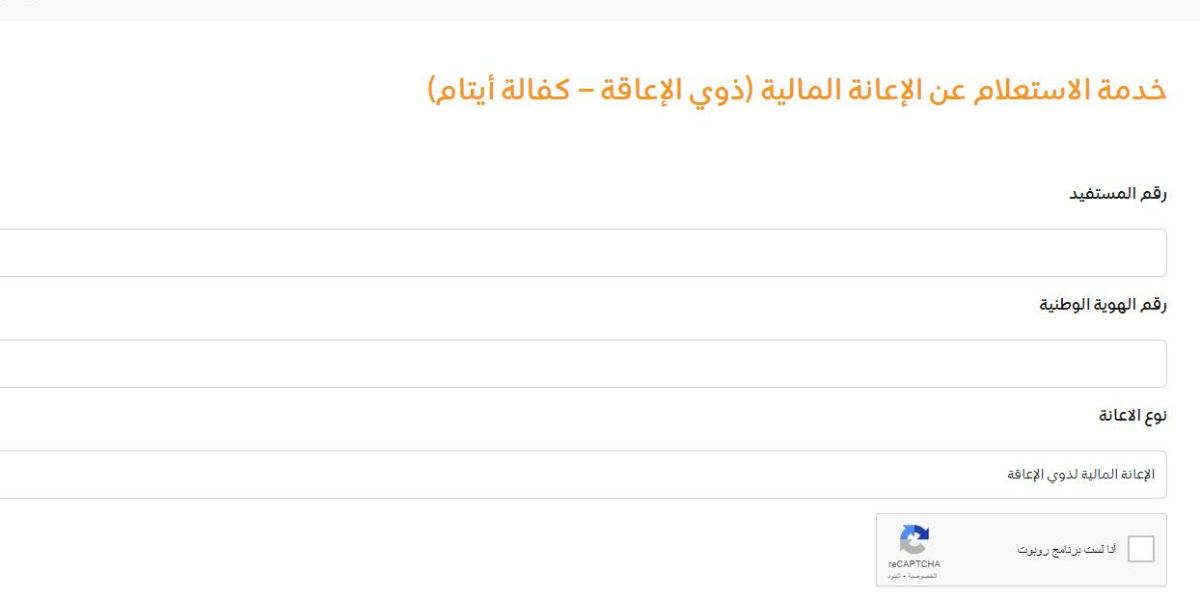Open the reCAPTCHA "البنود" terms link
This screenshot has width=1200, height=600.
point(895,577)
